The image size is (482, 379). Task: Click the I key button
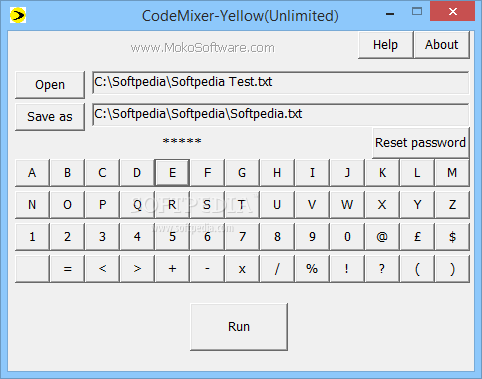[312, 173]
